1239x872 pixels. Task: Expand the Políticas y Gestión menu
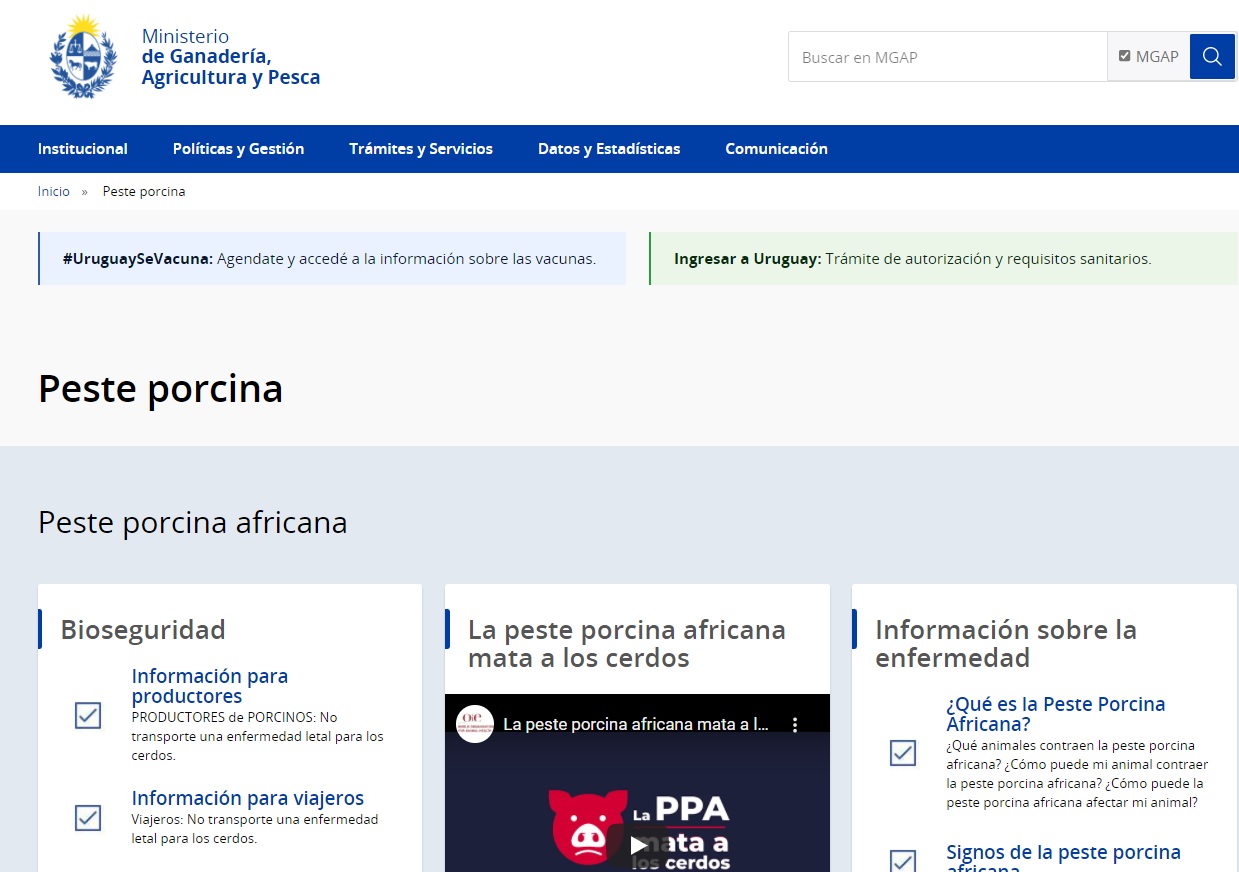pyautogui.click(x=238, y=149)
